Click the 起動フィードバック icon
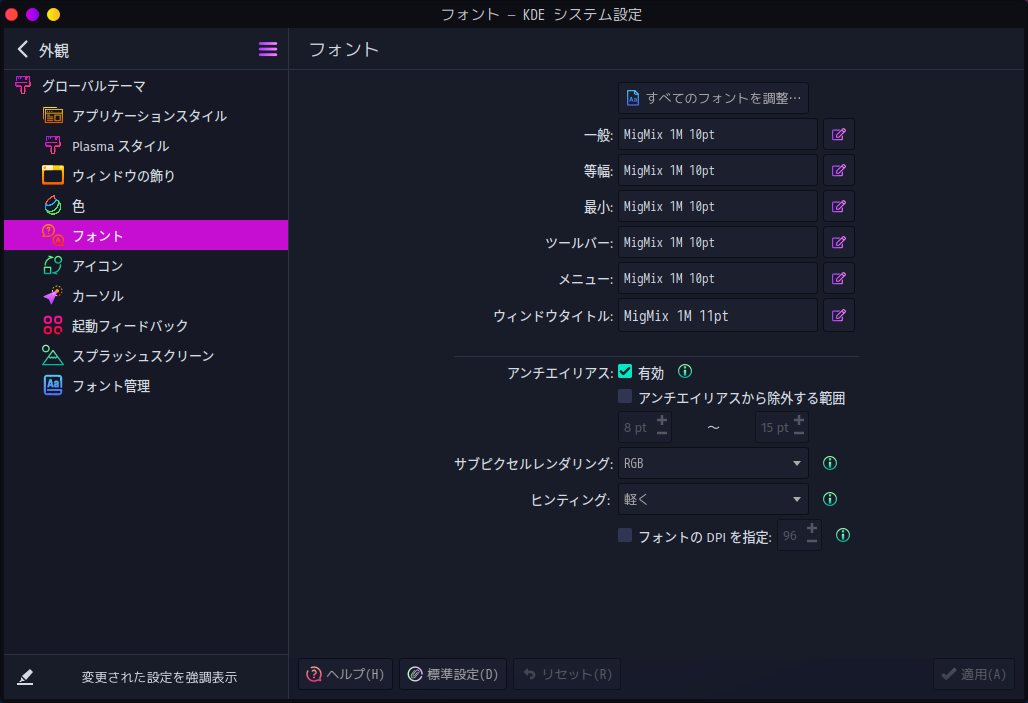Image resolution: width=1028 pixels, height=703 pixels. pyautogui.click(x=52, y=325)
